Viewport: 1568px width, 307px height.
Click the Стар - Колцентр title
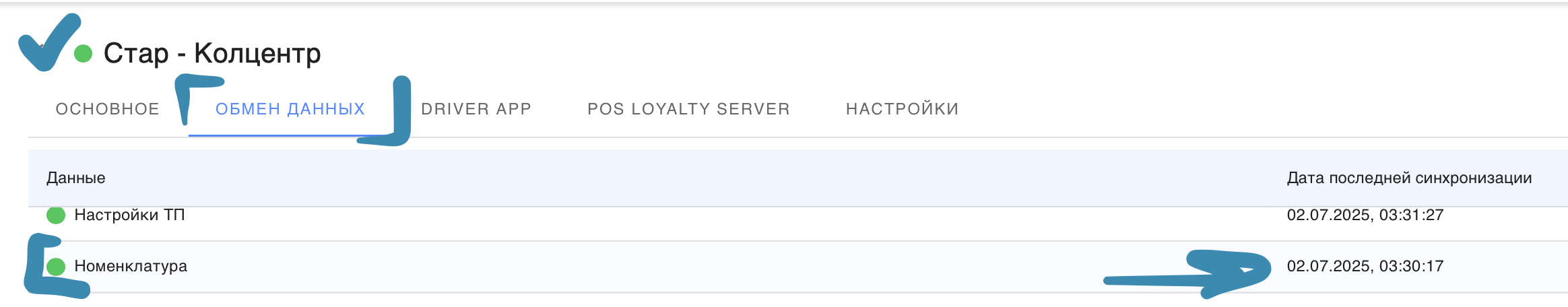pyautogui.click(x=212, y=53)
